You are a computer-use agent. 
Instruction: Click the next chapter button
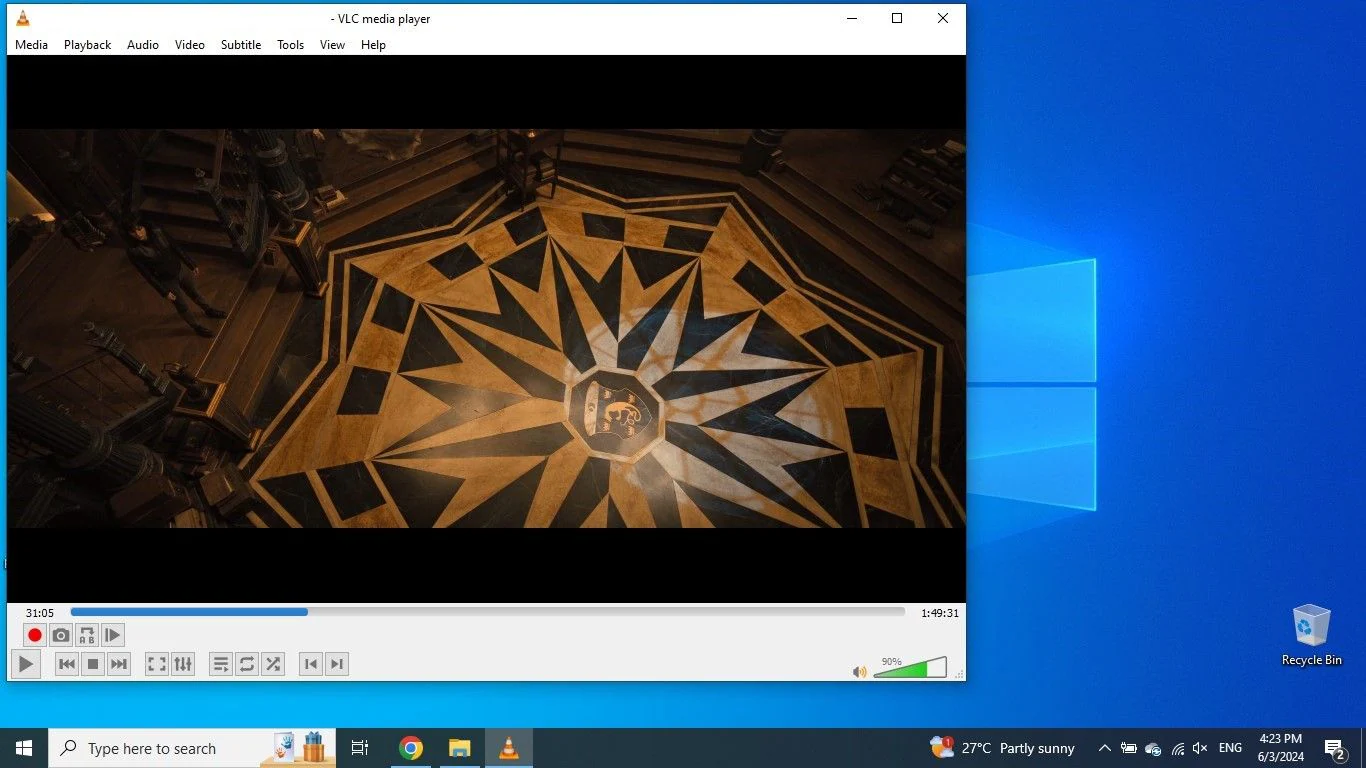337,664
